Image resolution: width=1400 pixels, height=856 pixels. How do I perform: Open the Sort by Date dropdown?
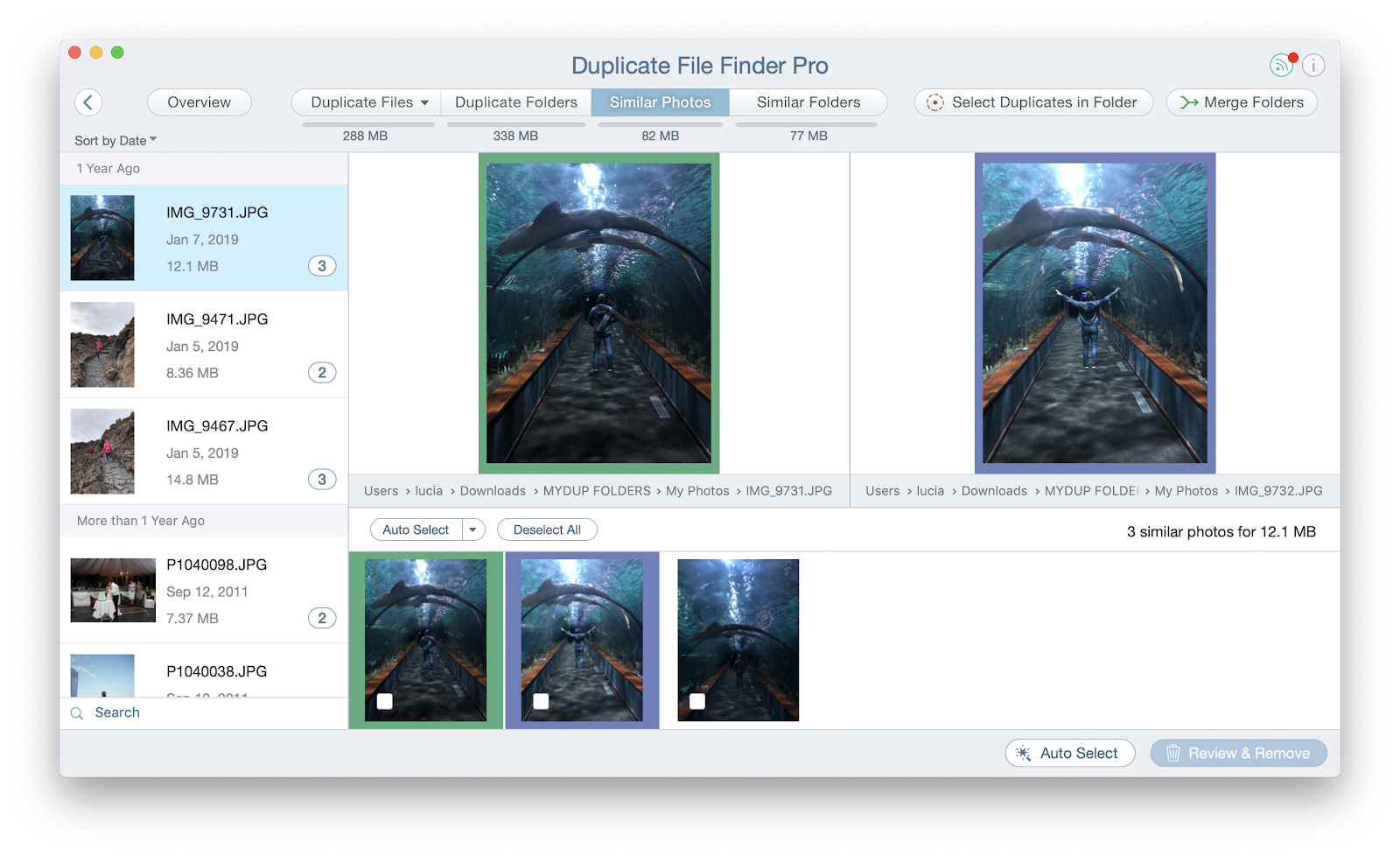(x=115, y=140)
